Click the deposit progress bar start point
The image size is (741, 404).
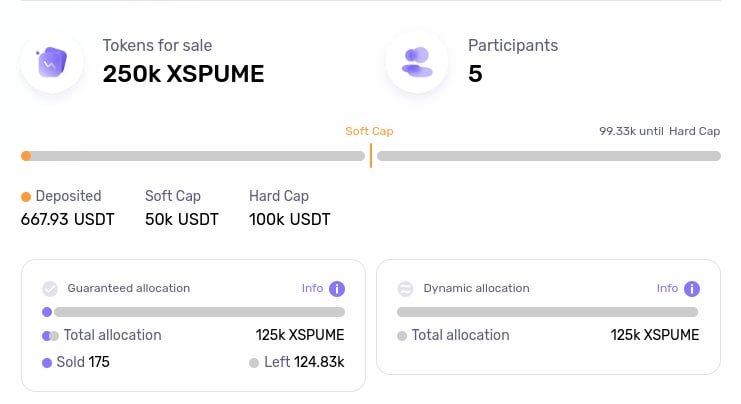(x=26, y=156)
